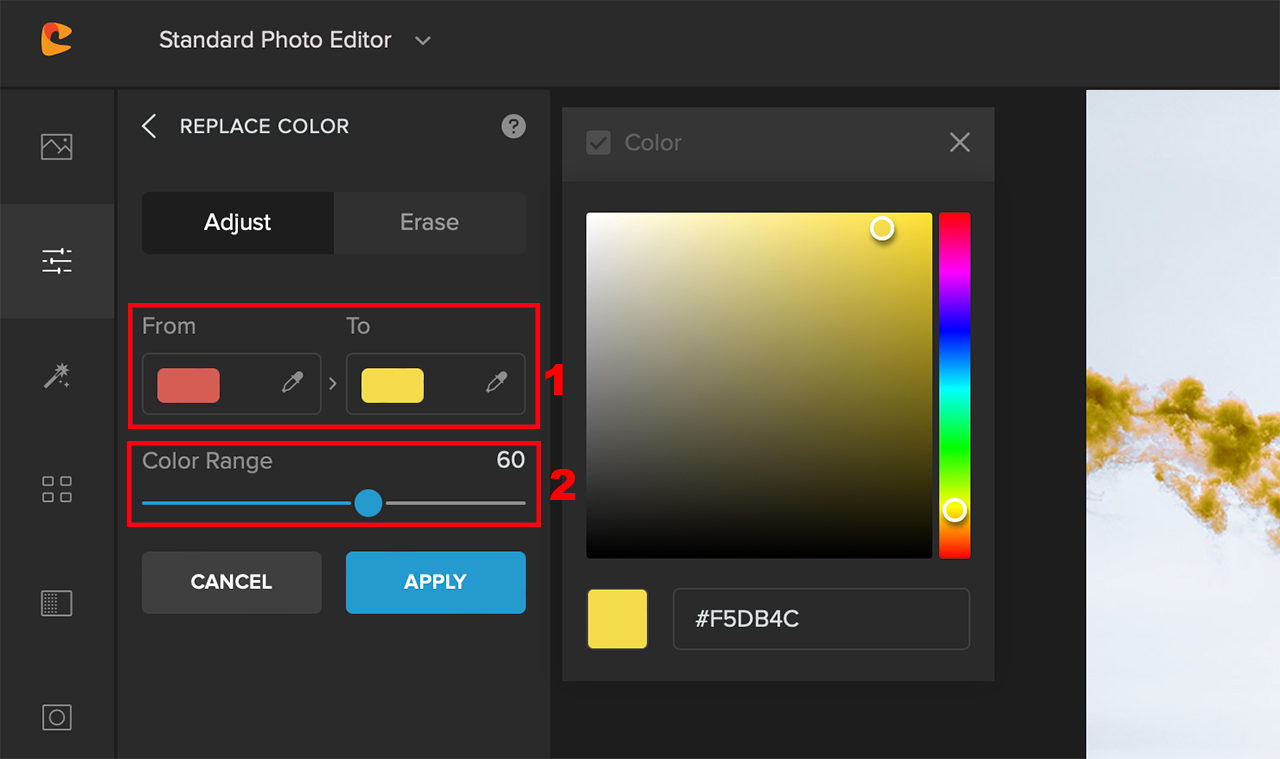The image size is (1280, 759).
Task: Open the Overlays grid icon in sidebar
Action: coord(57,489)
